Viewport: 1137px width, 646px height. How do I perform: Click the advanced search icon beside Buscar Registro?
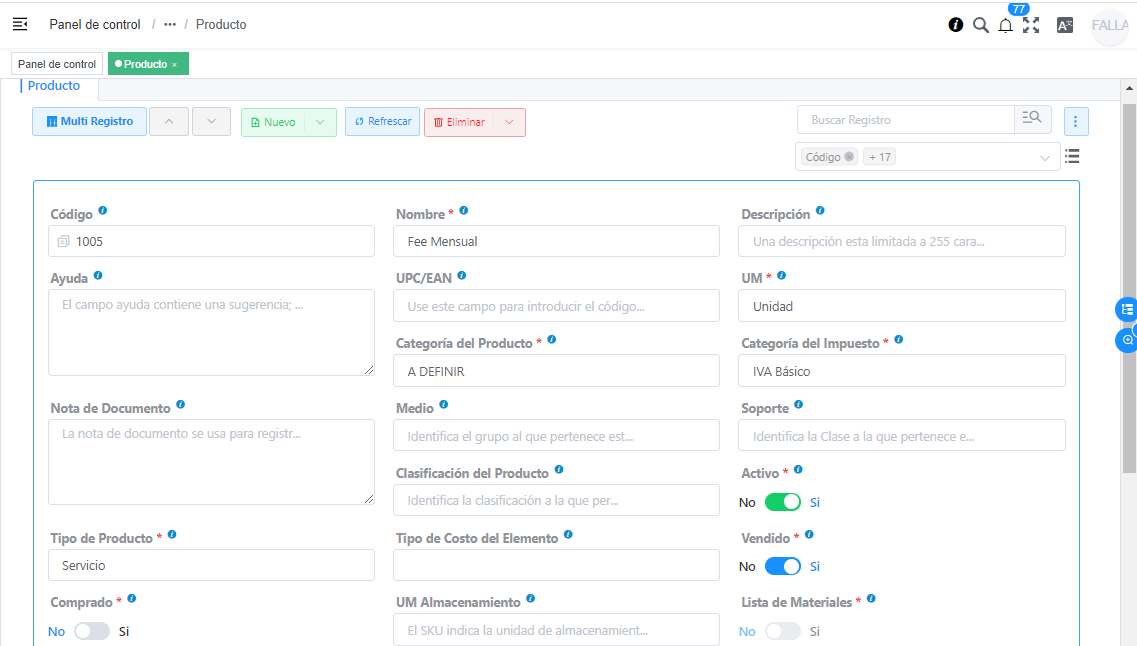click(1032, 119)
